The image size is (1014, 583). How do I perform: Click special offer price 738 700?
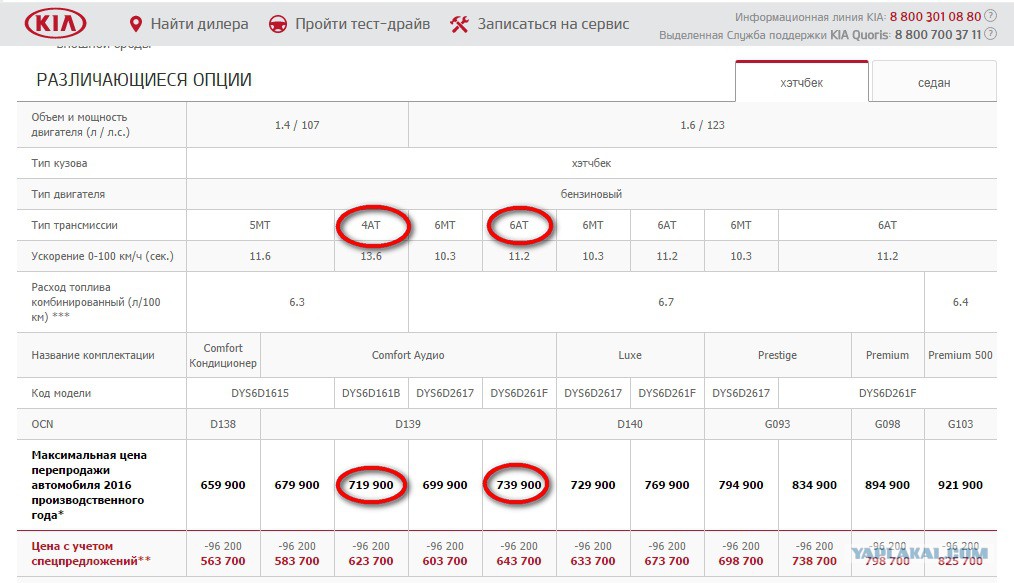814,561
